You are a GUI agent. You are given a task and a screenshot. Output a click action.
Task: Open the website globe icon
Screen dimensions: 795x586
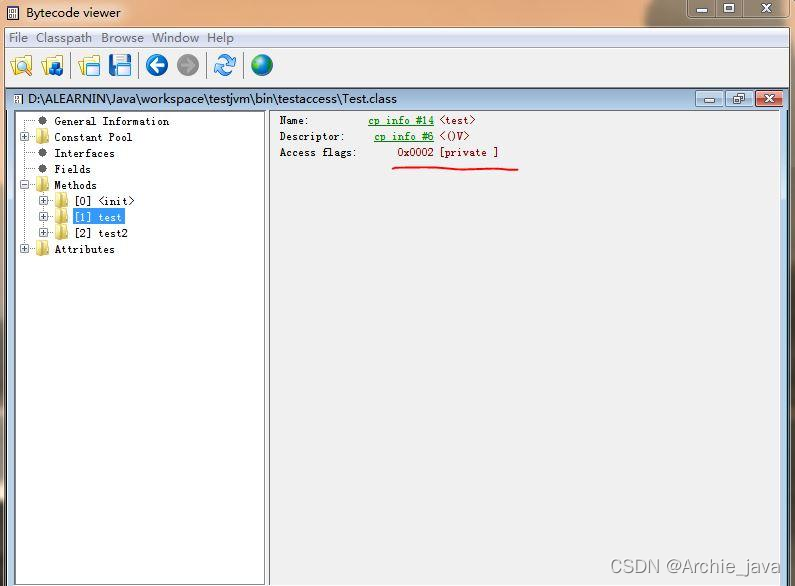point(262,65)
